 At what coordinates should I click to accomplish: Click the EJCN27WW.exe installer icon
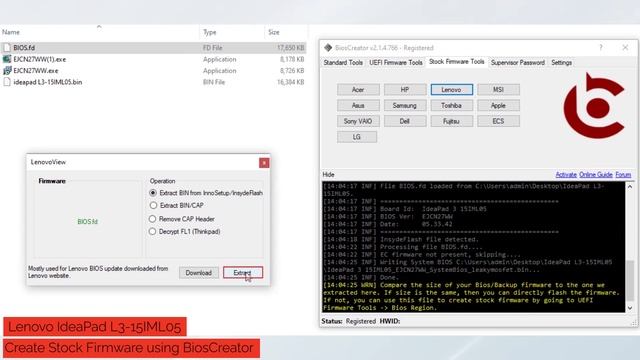tap(7, 71)
